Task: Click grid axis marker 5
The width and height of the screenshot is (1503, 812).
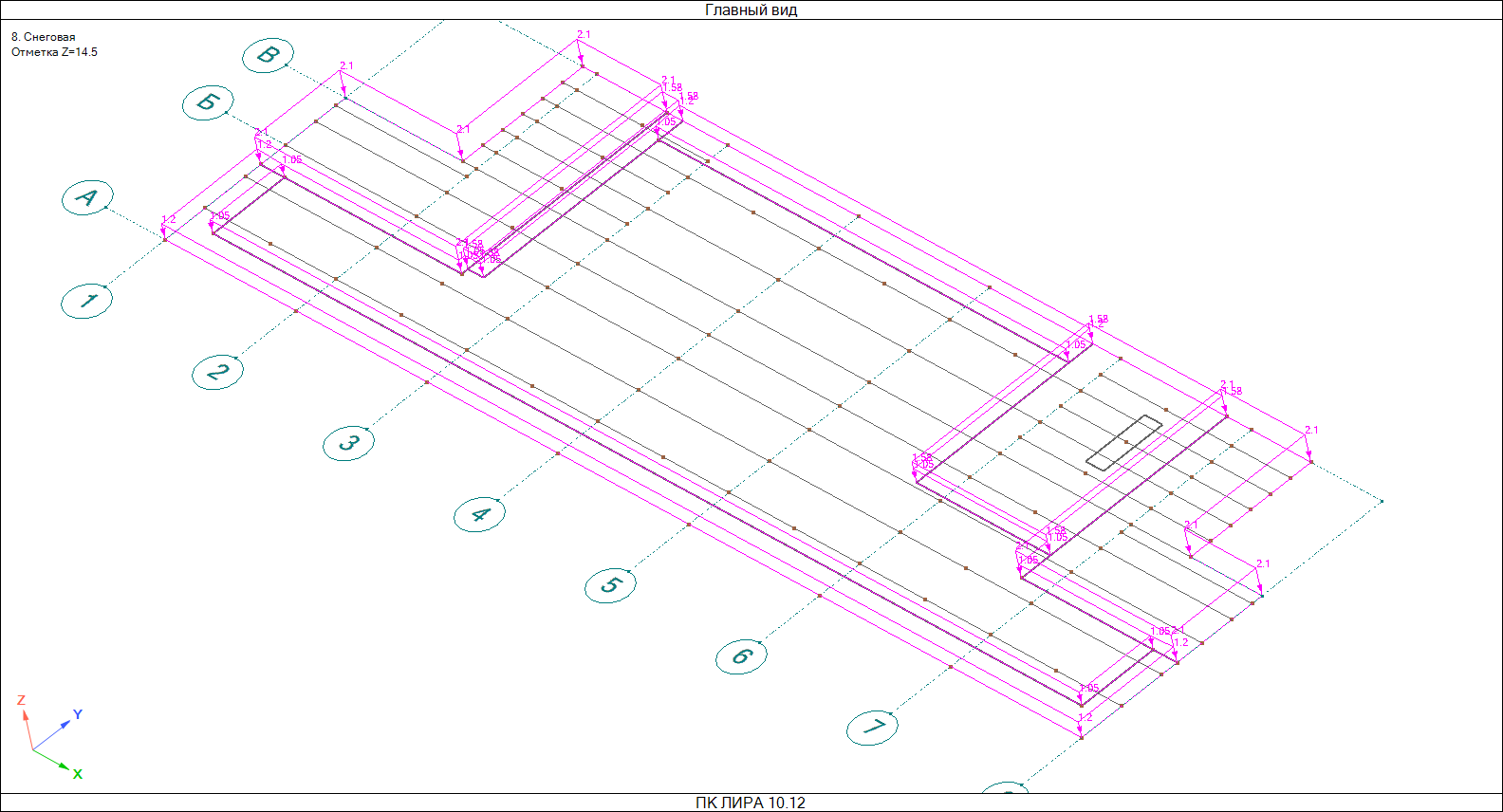Action: (x=610, y=585)
